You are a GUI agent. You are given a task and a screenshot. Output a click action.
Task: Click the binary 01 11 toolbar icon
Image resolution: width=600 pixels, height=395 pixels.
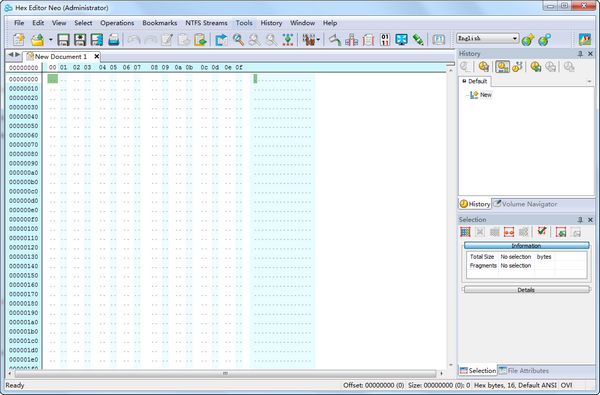pos(385,39)
